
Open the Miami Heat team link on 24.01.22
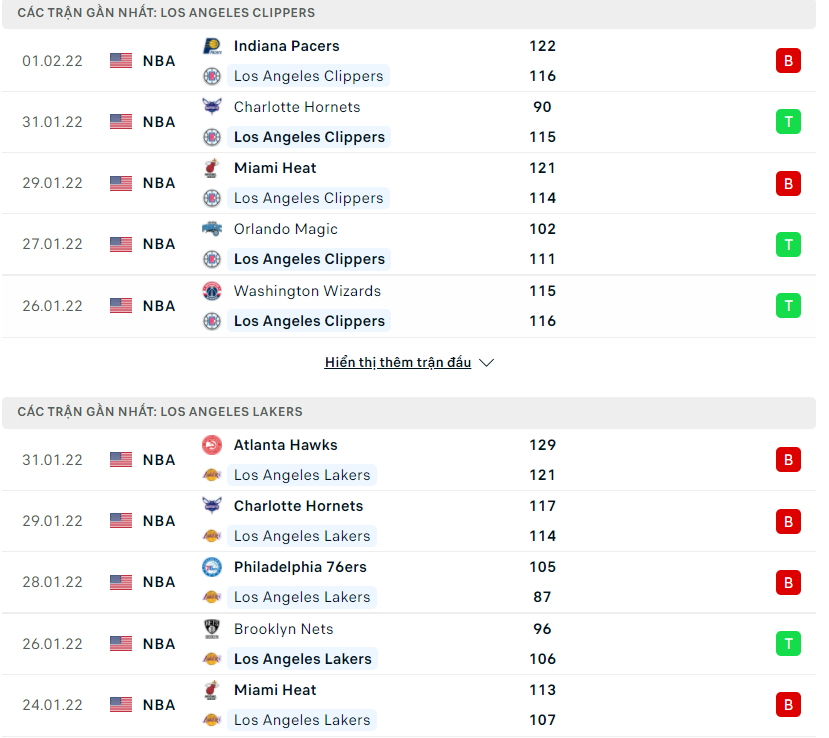275,690
